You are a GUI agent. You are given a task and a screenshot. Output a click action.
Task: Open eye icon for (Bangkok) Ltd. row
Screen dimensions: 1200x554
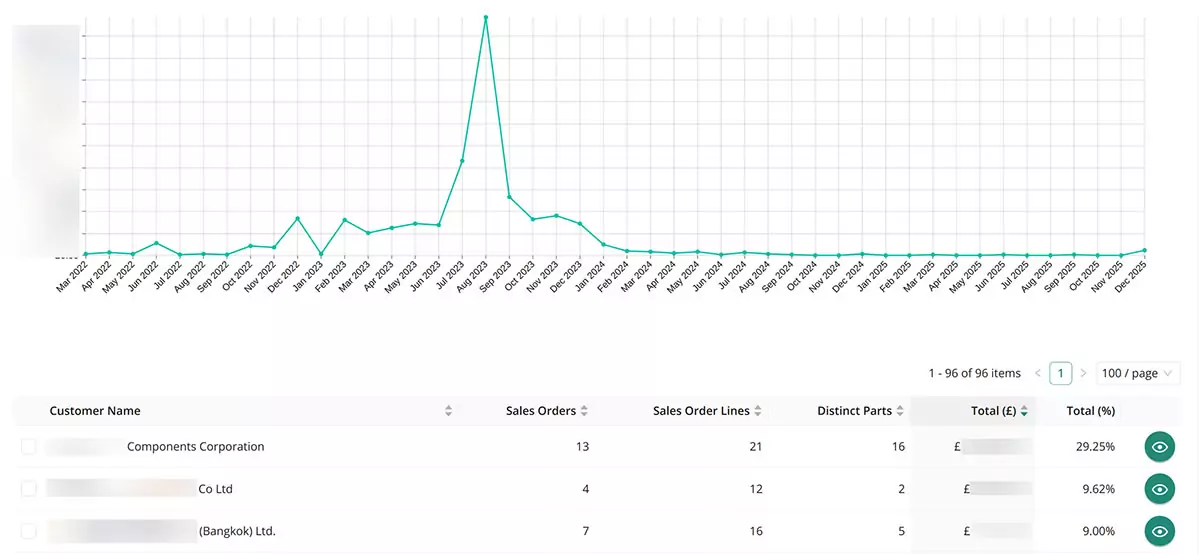point(1159,531)
